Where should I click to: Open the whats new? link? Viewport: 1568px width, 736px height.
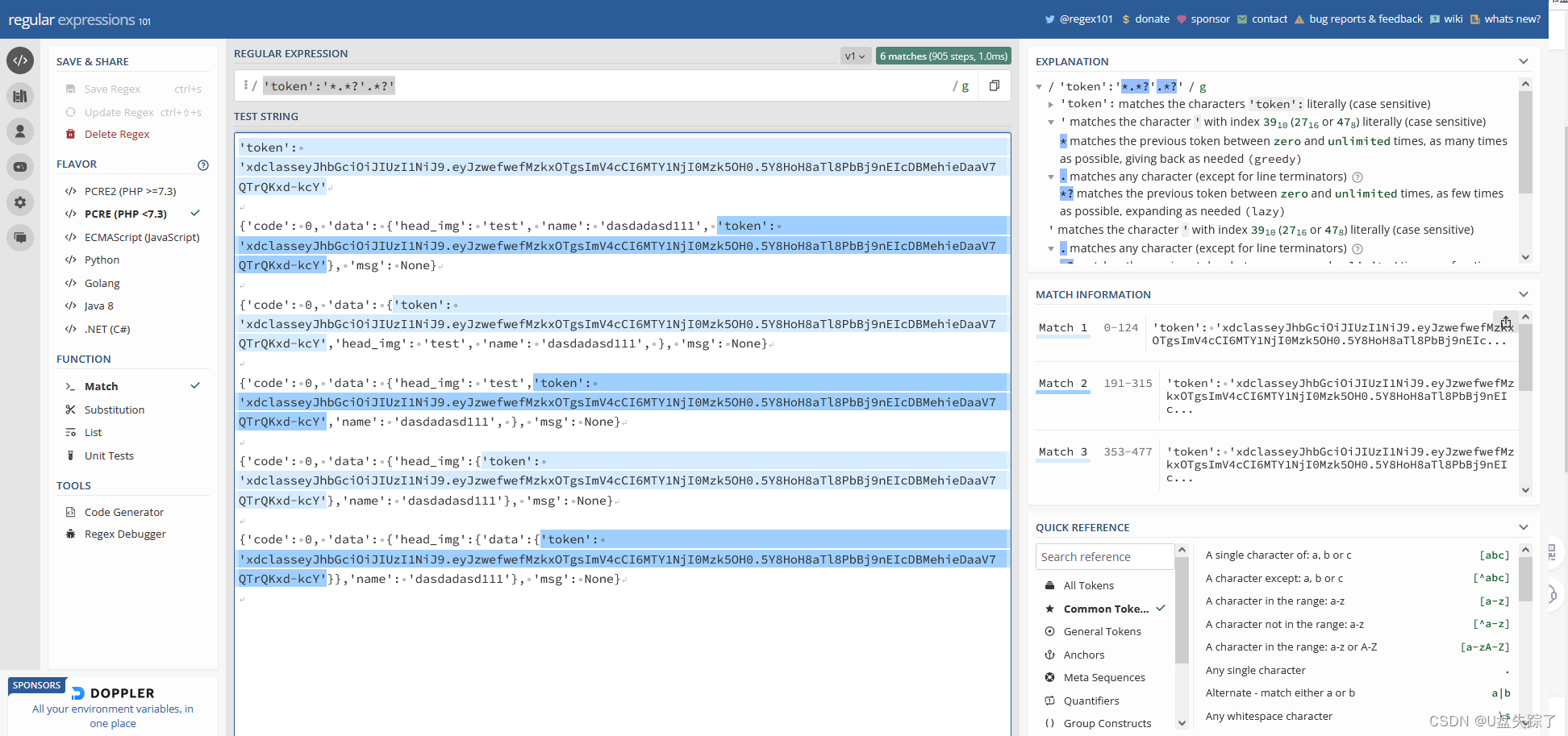(x=1505, y=19)
